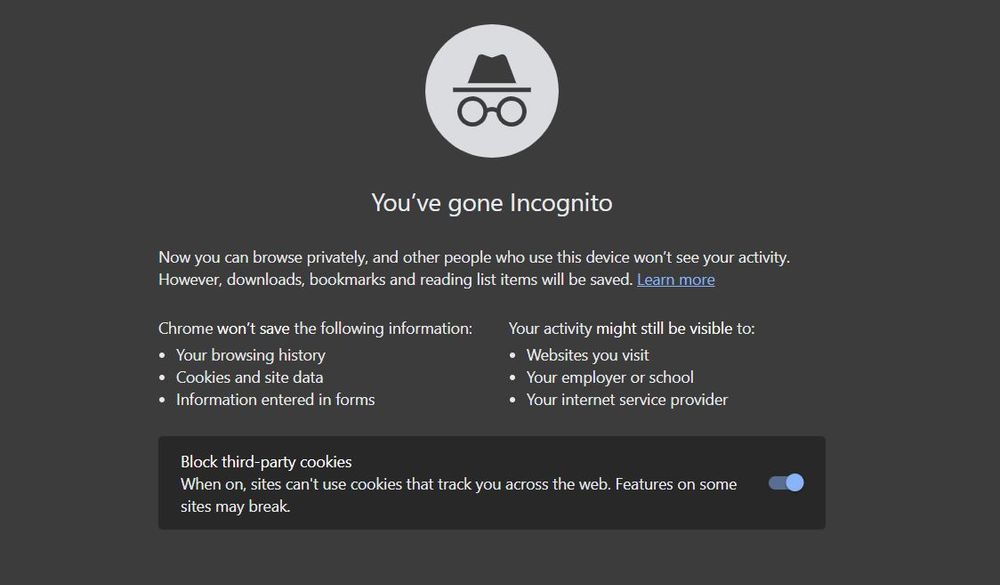Click empty background below the cookies card
The image size is (1000, 585).
(492, 558)
